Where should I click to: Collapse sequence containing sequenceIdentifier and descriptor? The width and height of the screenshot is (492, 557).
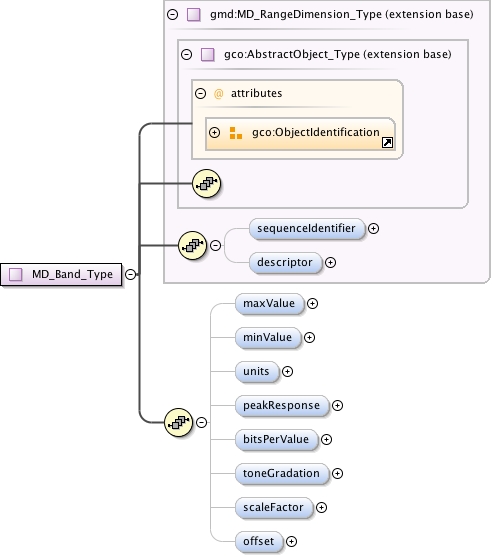[x=215, y=245]
